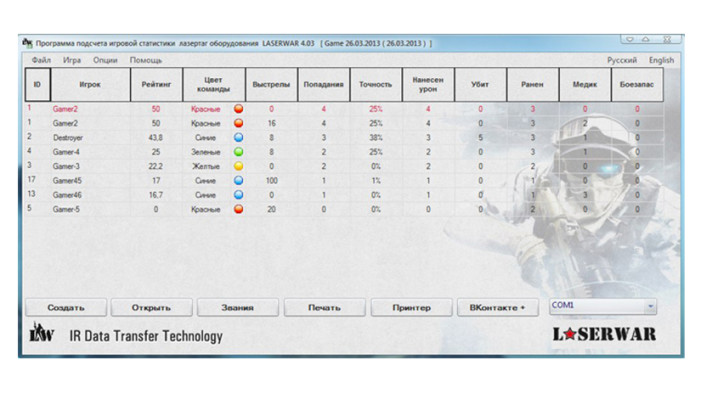Click blue team ball in Gamer45 row
This screenshot has width=701, height=394.
(x=239, y=180)
